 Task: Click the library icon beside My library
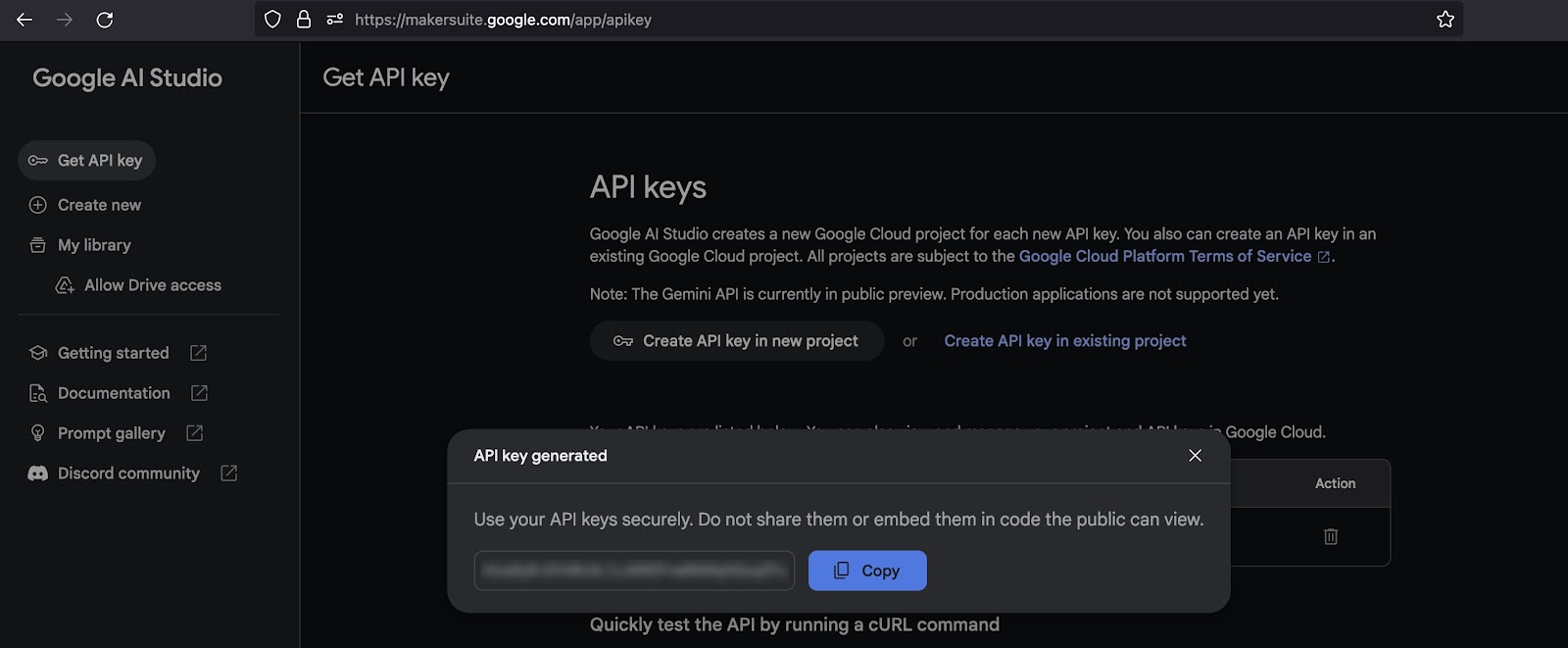click(38, 245)
